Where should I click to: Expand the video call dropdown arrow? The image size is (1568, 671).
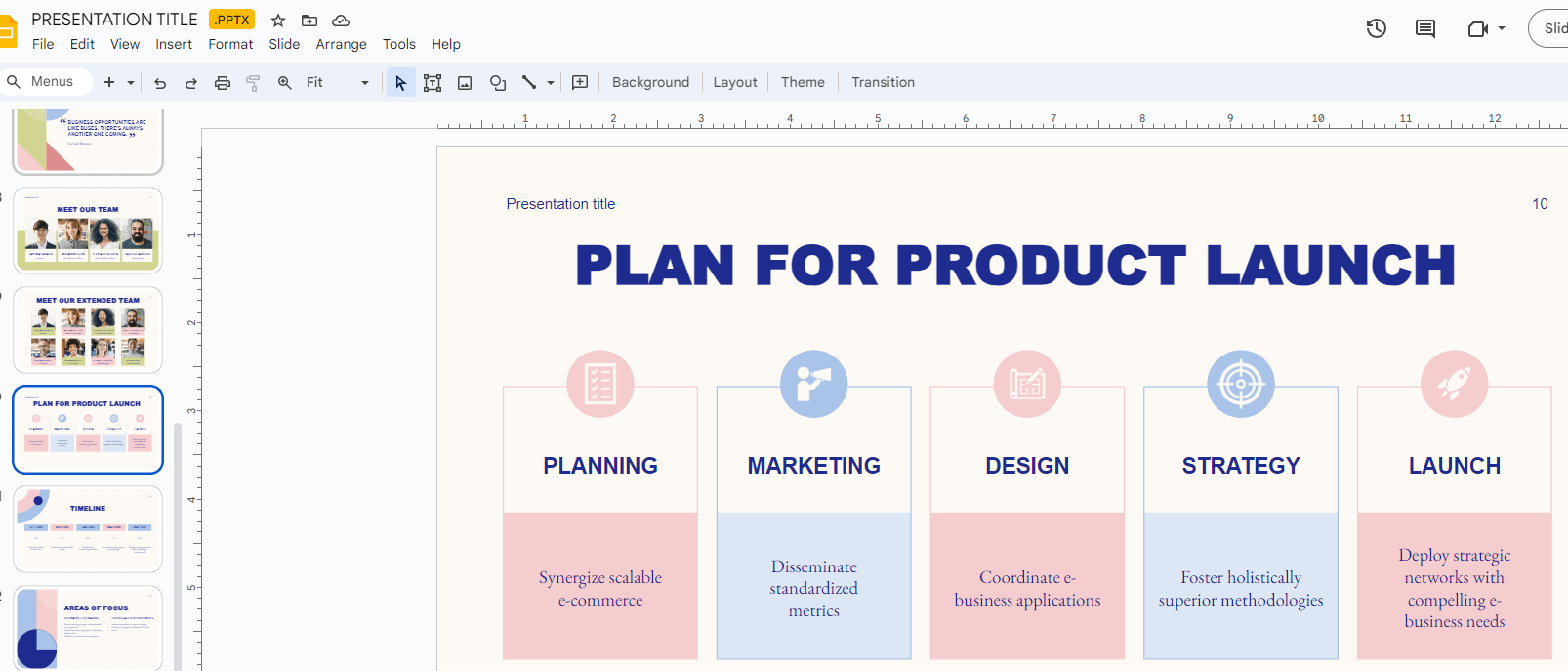(x=1502, y=28)
